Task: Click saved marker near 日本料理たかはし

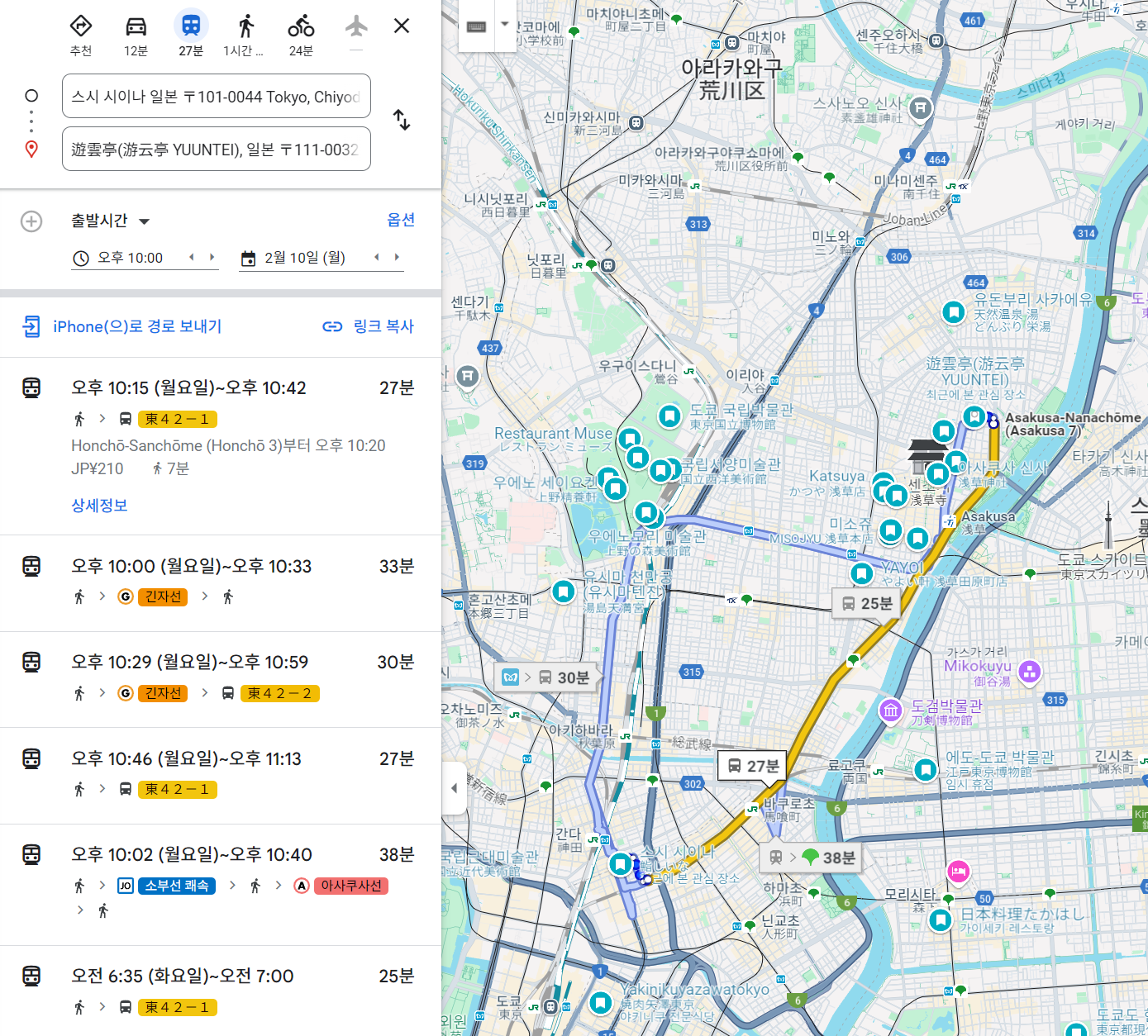Action: click(940, 920)
